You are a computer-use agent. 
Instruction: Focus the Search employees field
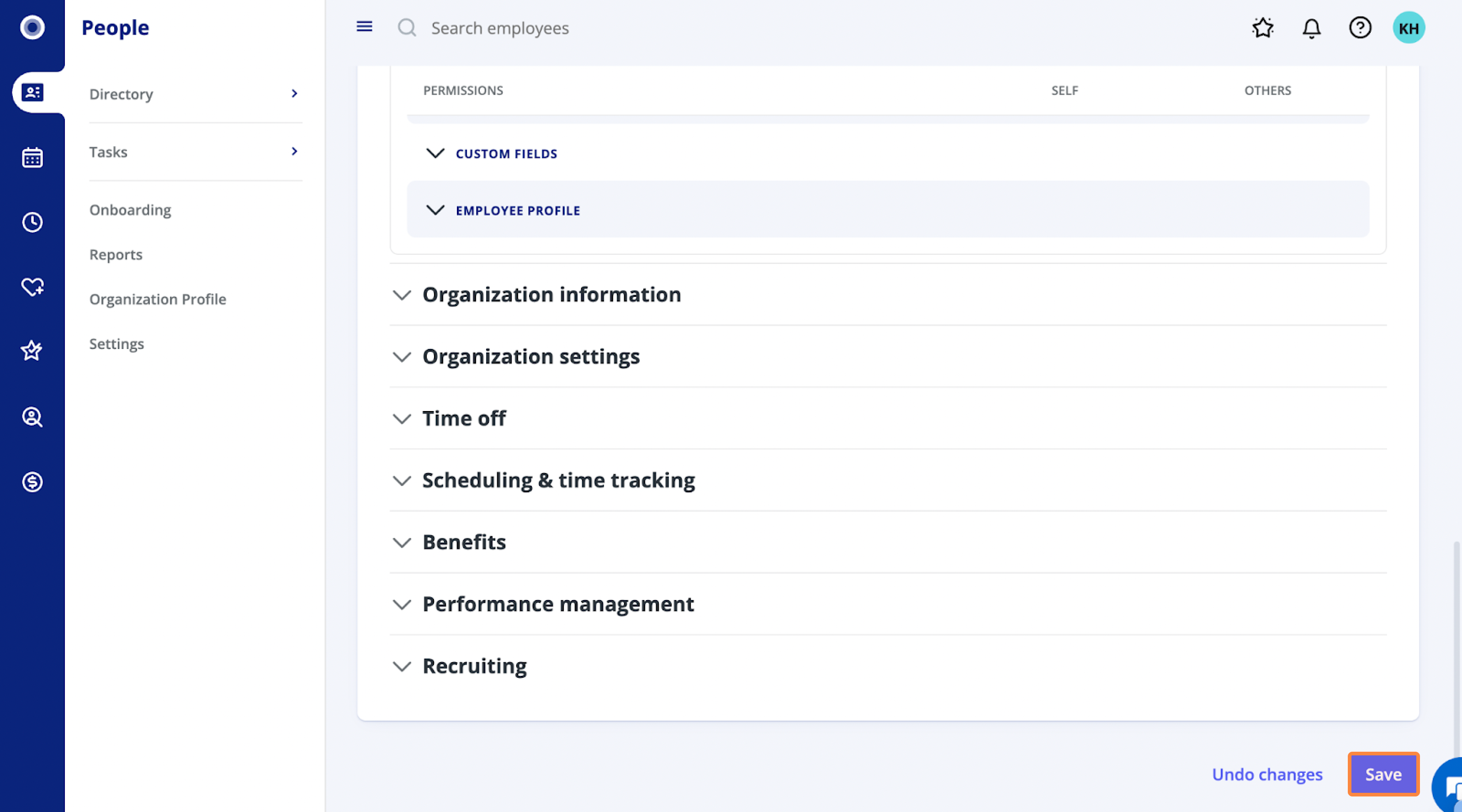[499, 28]
